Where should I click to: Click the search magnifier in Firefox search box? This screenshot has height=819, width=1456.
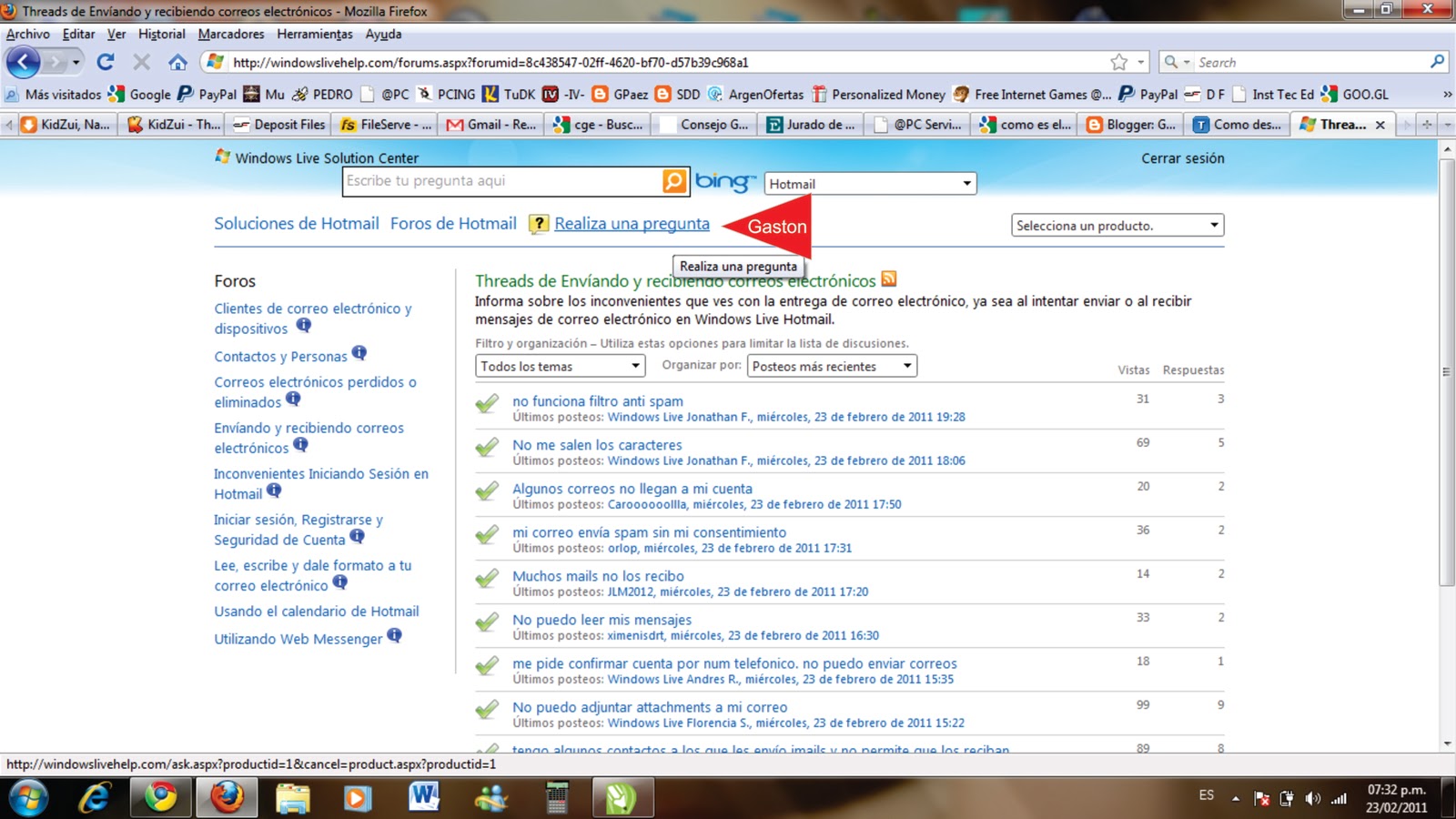(1437, 62)
